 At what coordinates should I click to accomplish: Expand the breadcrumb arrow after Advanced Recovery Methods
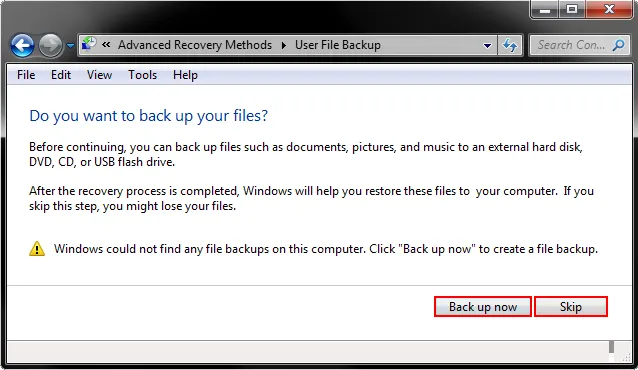click(284, 45)
